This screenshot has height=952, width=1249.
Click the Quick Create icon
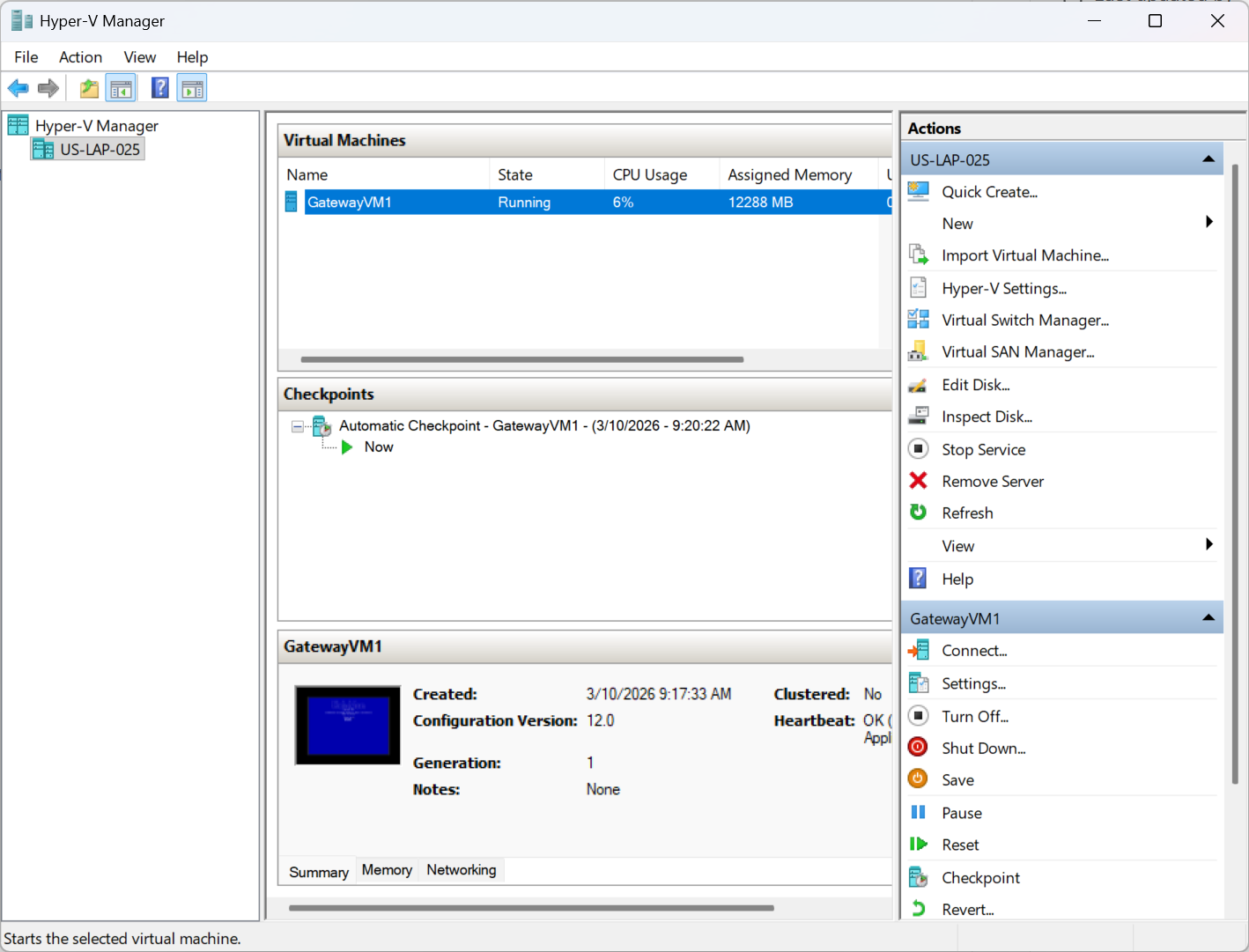tap(918, 191)
